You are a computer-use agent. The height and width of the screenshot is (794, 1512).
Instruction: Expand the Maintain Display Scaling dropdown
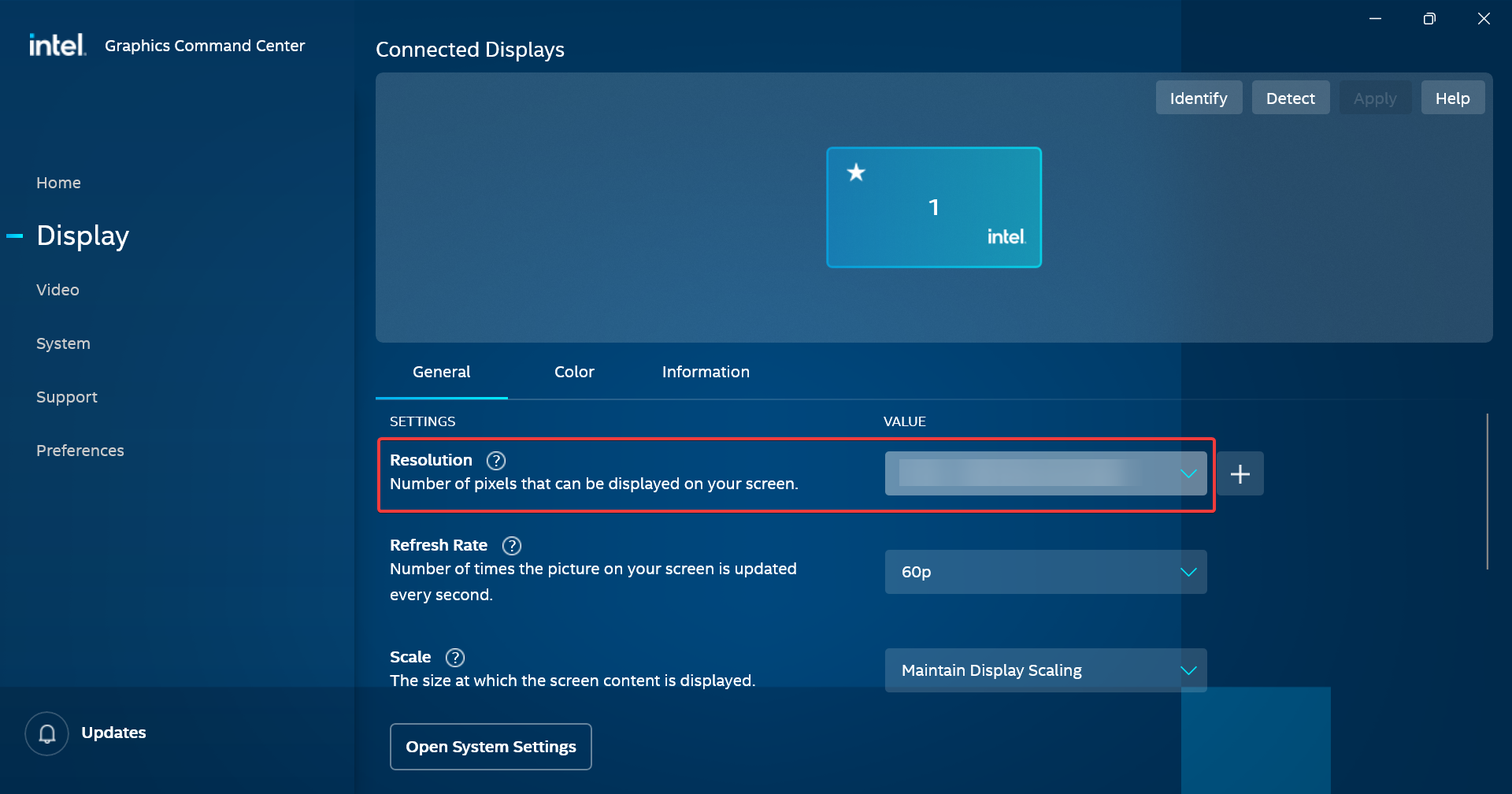pos(1045,670)
